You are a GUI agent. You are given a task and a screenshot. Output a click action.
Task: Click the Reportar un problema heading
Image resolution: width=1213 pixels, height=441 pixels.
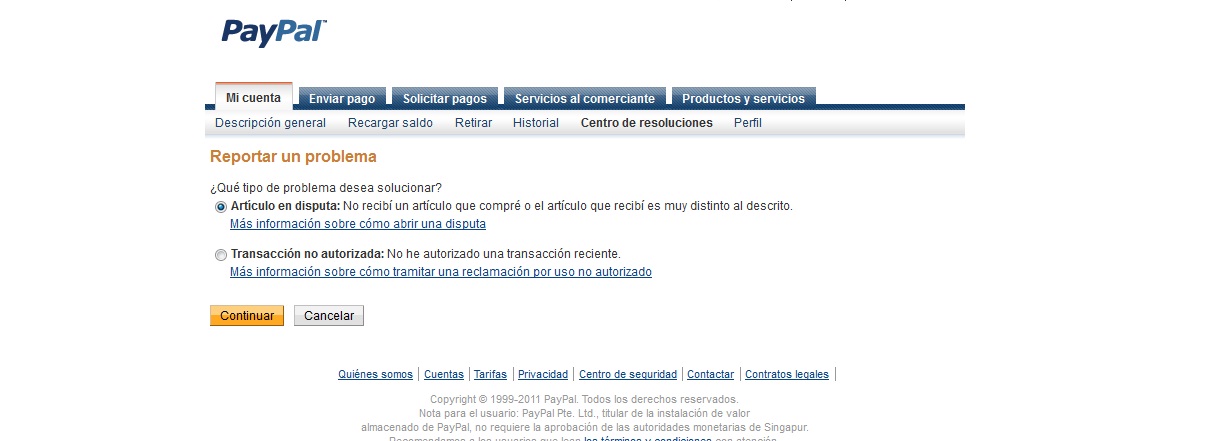pyautogui.click(x=293, y=157)
